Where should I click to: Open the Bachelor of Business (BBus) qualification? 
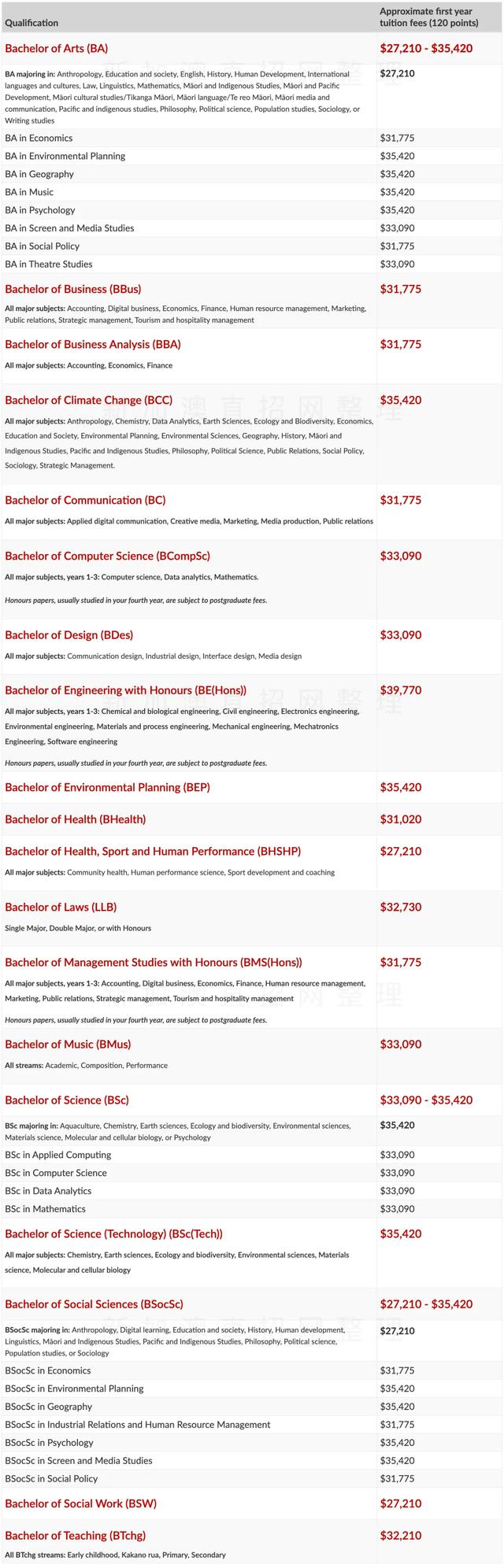(x=73, y=289)
